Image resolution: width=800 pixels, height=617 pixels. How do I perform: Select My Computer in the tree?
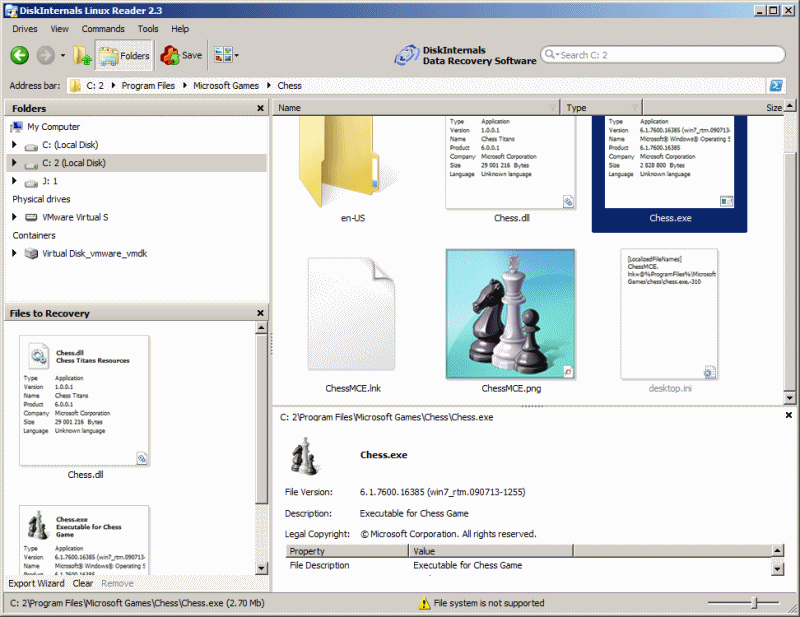(54, 127)
